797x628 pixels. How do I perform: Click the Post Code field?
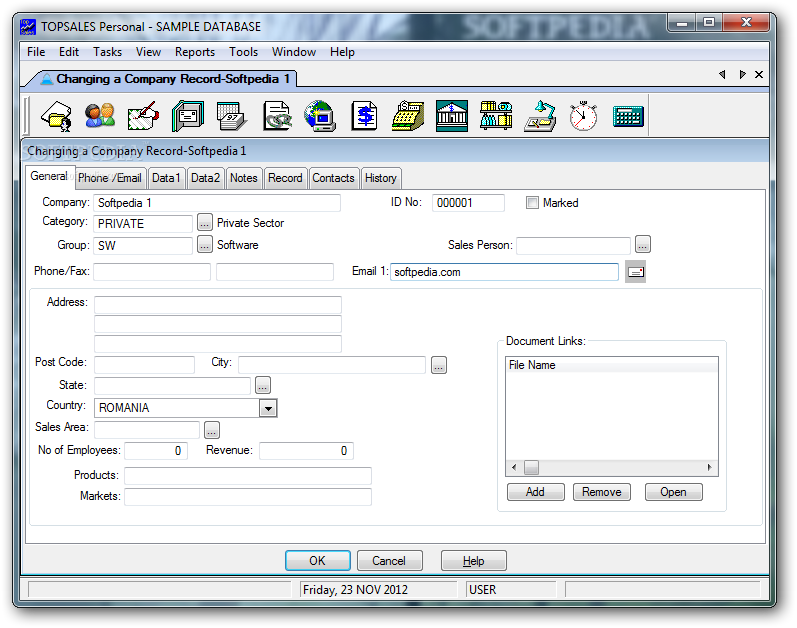144,364
